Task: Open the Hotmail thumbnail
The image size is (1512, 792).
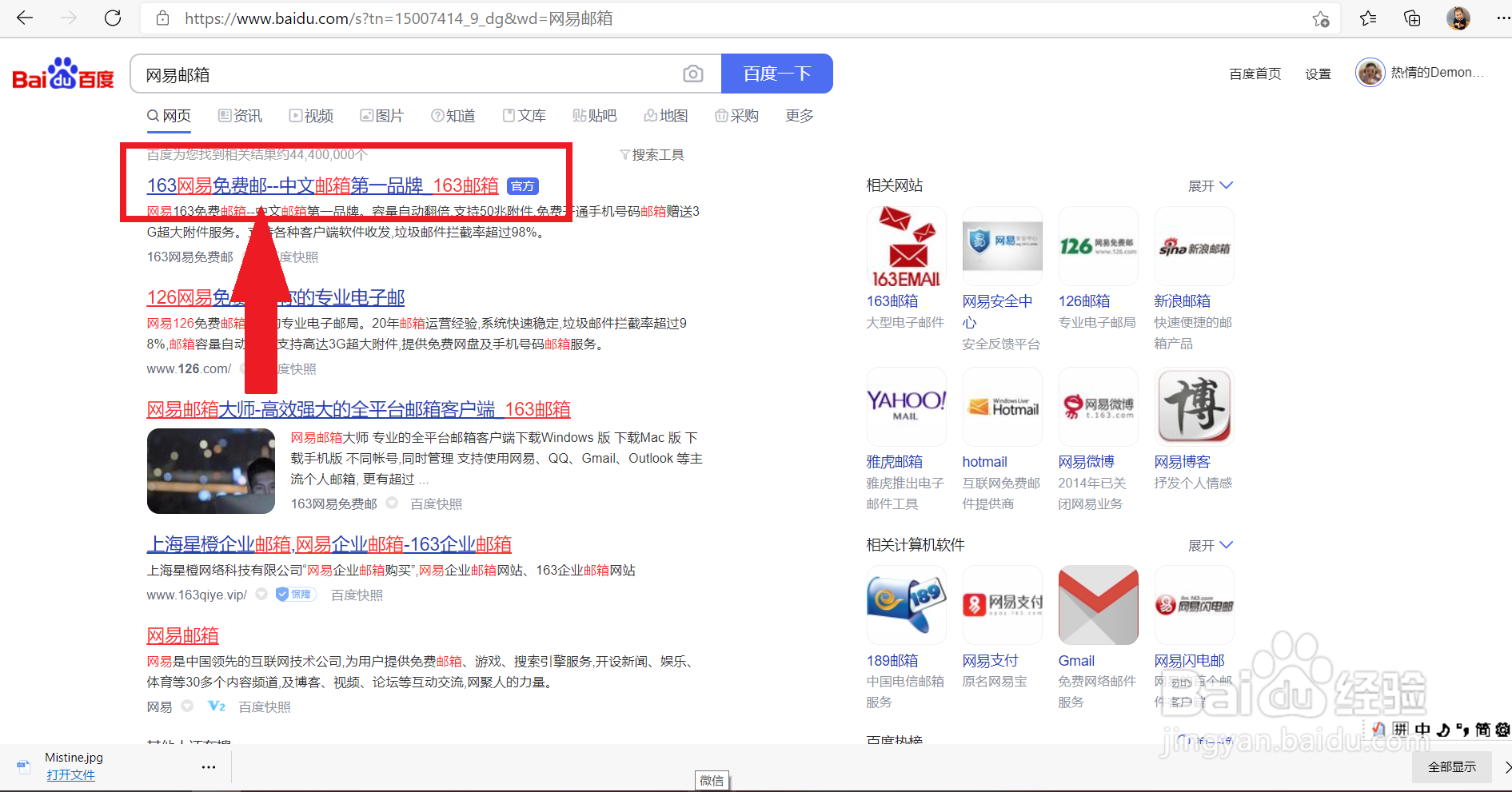Action: [1002, 407]
